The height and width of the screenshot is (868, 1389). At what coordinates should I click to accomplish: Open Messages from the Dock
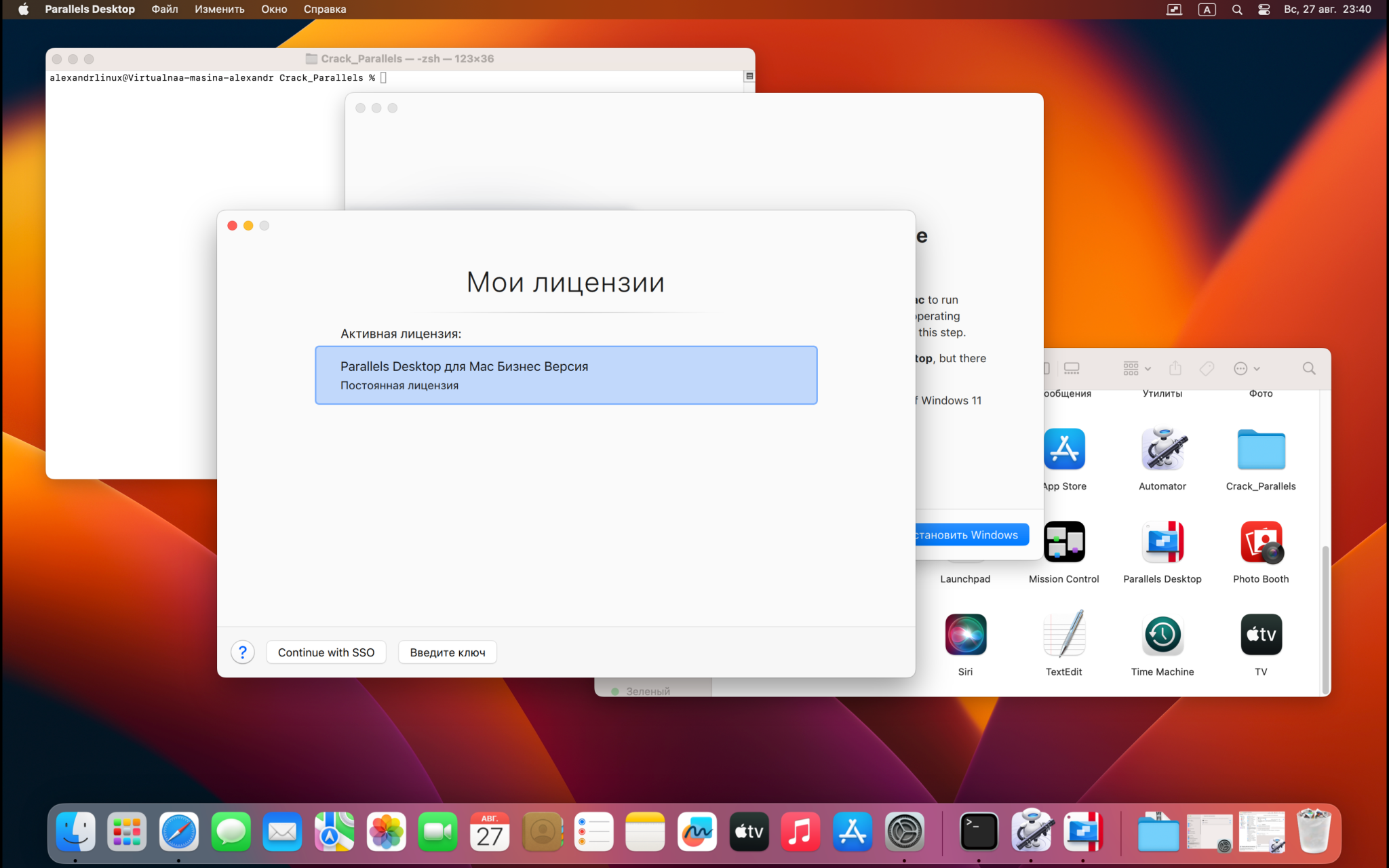pos(231,831)
